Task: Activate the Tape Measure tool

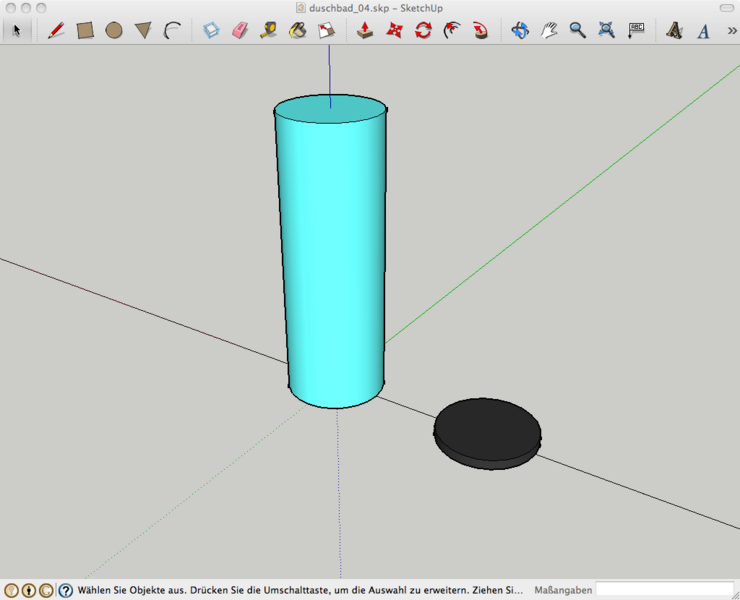Action: click(268, 30)
